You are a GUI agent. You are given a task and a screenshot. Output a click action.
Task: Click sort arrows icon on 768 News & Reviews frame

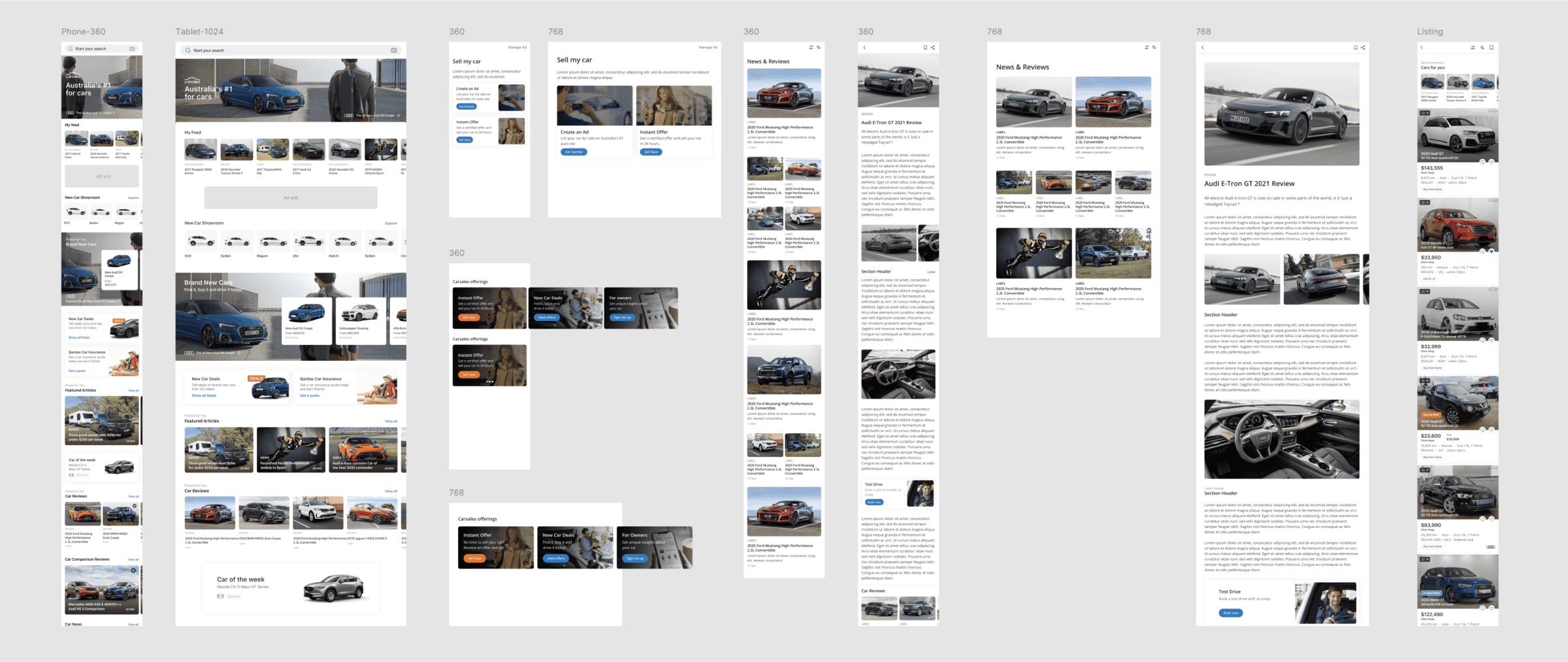point(1154,48)
